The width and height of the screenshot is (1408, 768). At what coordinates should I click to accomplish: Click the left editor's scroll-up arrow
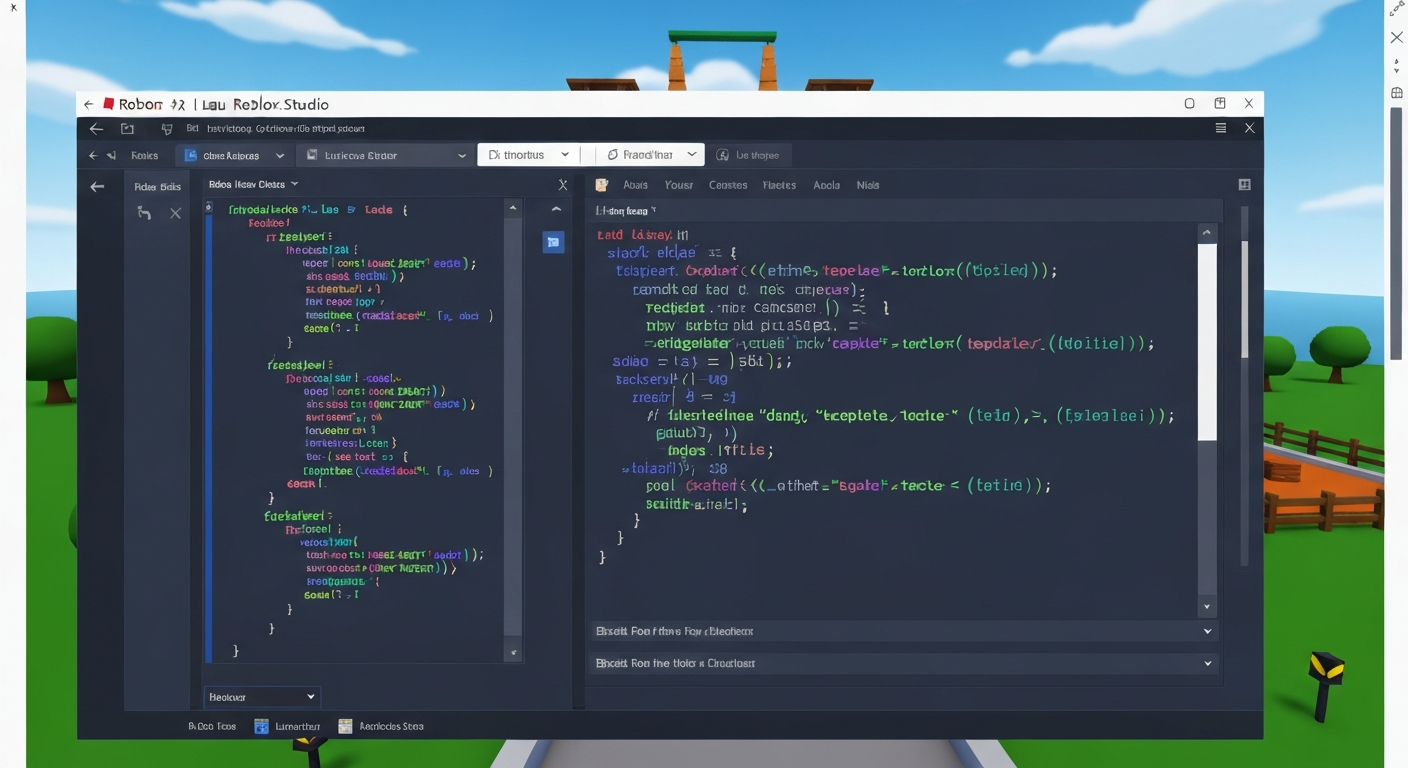tap(513, 209)
